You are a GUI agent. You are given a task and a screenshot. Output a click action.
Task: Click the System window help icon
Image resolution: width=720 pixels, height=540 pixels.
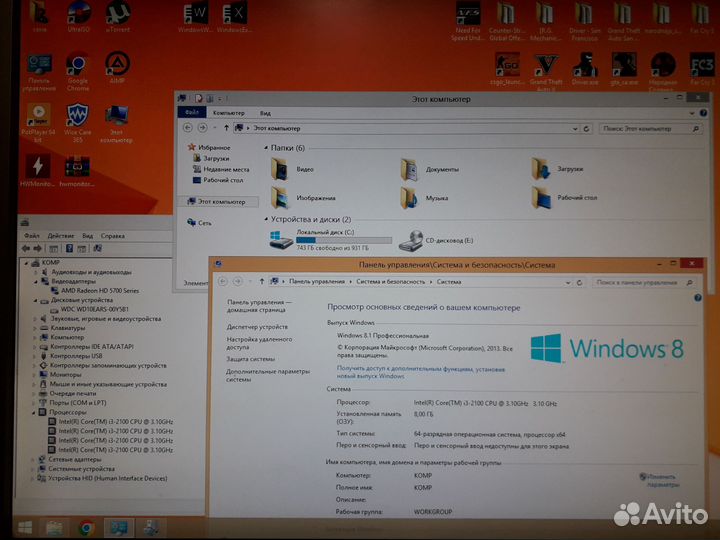point(698,298)
